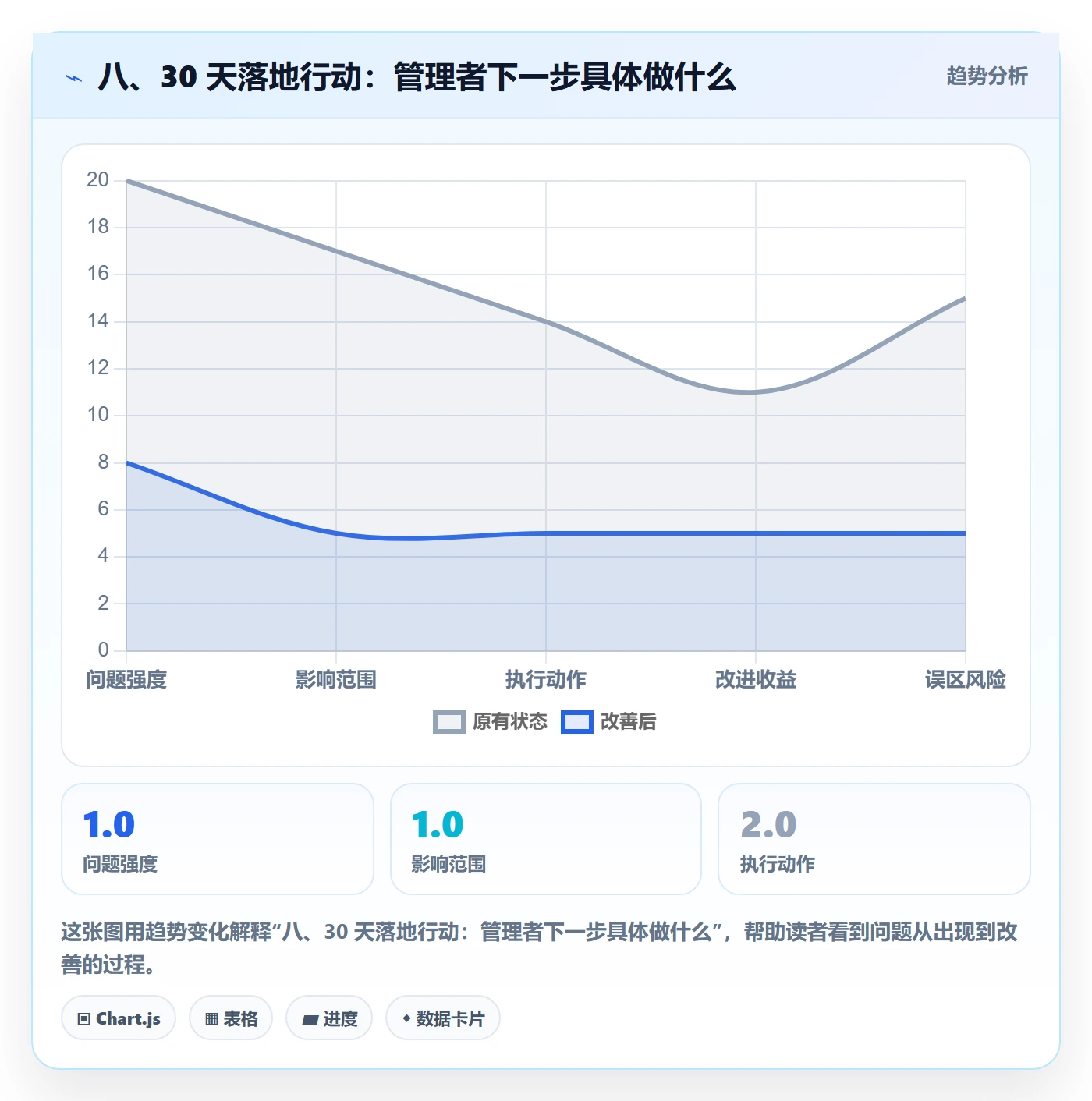
Task: Click the 进度 chip bar icon
Action: pyautogui.click(x=310, y=1020)
